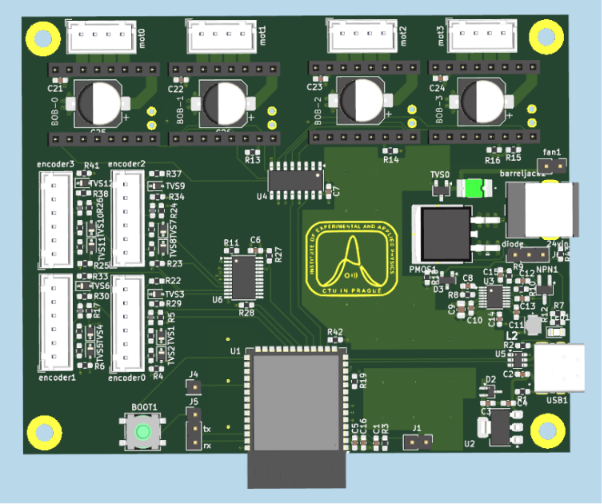Viewport: 602px width, 504px height.
Task: Click the R28 resistor label
Action: click(x=246, y=313)
